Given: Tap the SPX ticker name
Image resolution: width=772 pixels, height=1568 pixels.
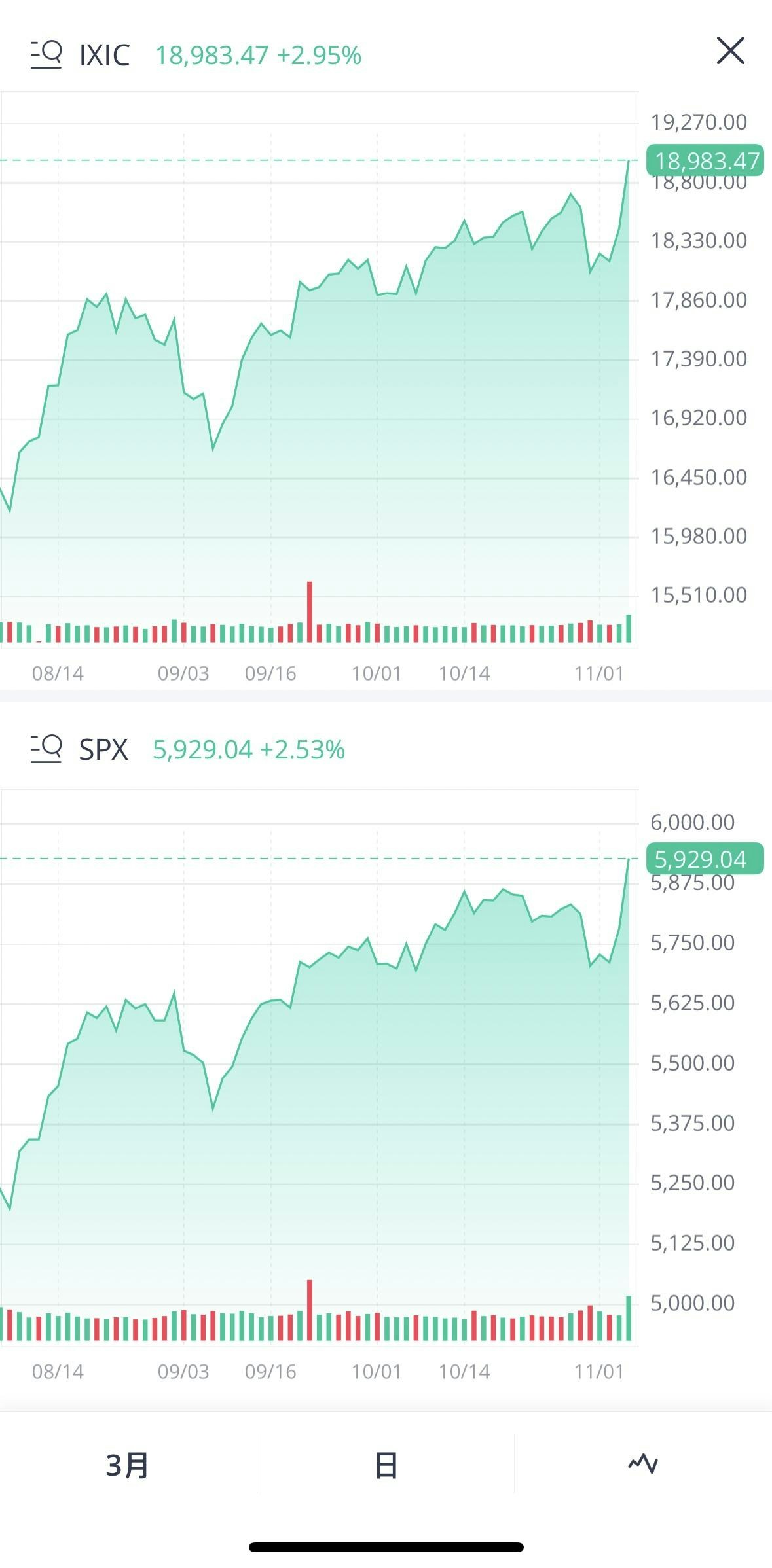Looking at the screenshot, I should 103,749.
